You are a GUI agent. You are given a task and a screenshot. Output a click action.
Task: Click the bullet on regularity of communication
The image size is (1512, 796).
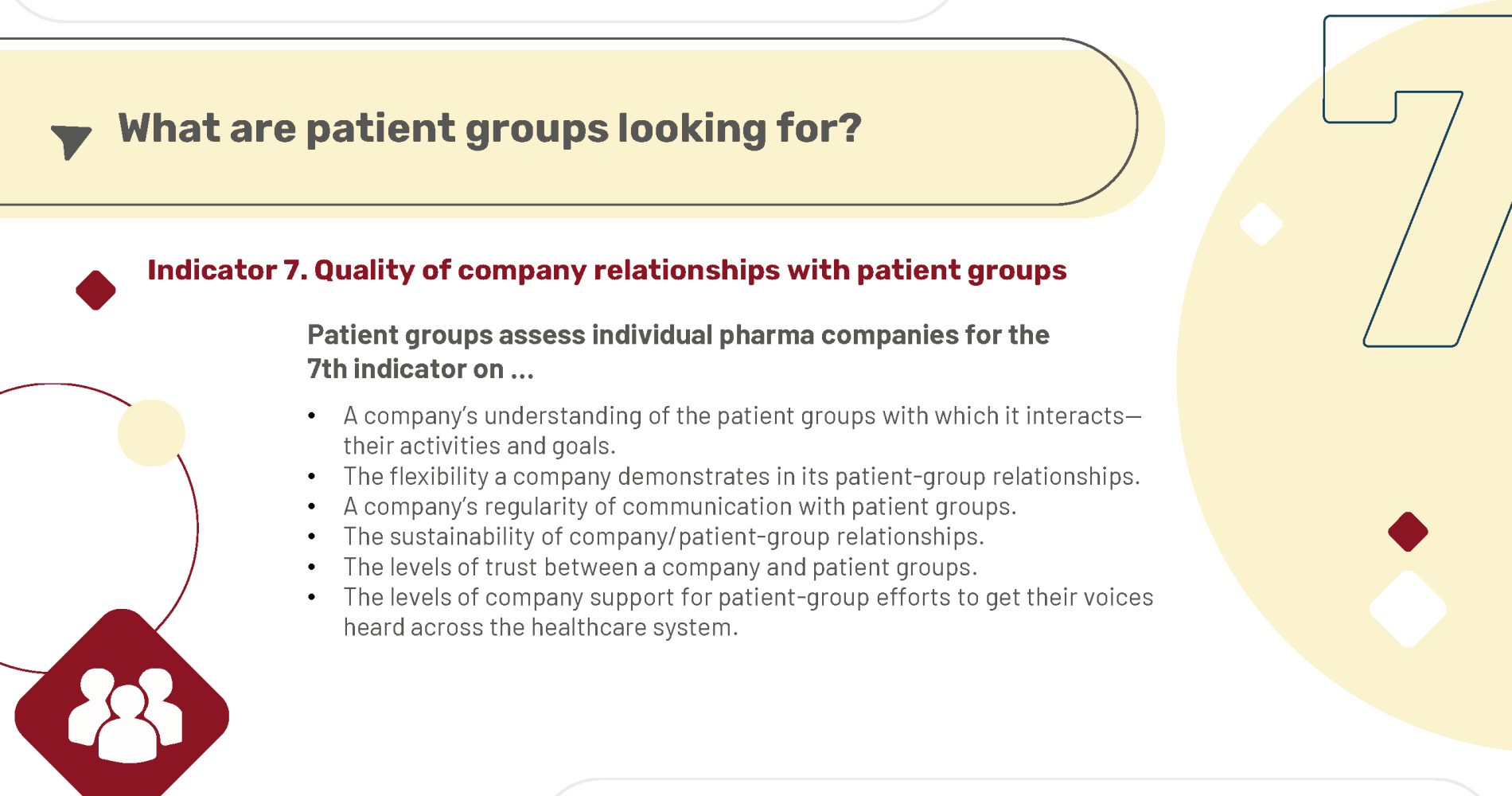pyautogui.click(x=680, y=506)
